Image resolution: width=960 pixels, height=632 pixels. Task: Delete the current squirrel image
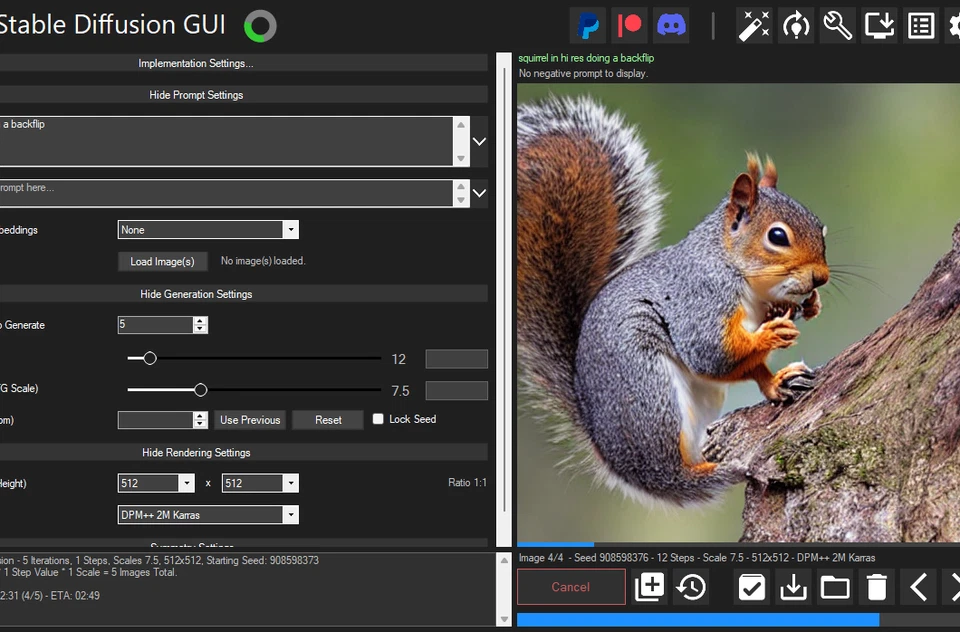[877, 587]
